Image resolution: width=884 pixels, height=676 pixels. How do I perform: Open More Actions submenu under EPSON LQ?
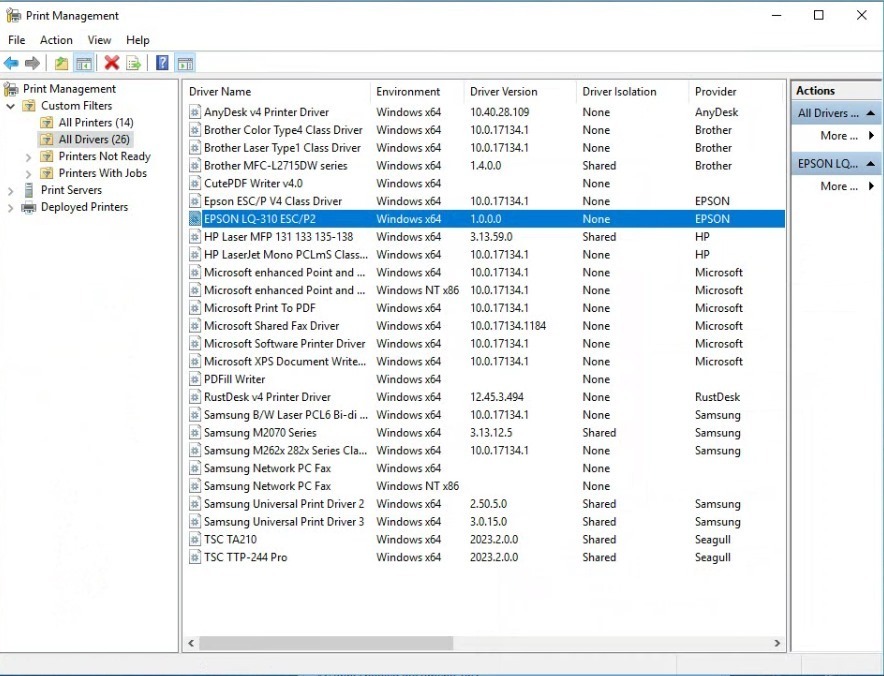pyautogui.click(x=847, y=186)
